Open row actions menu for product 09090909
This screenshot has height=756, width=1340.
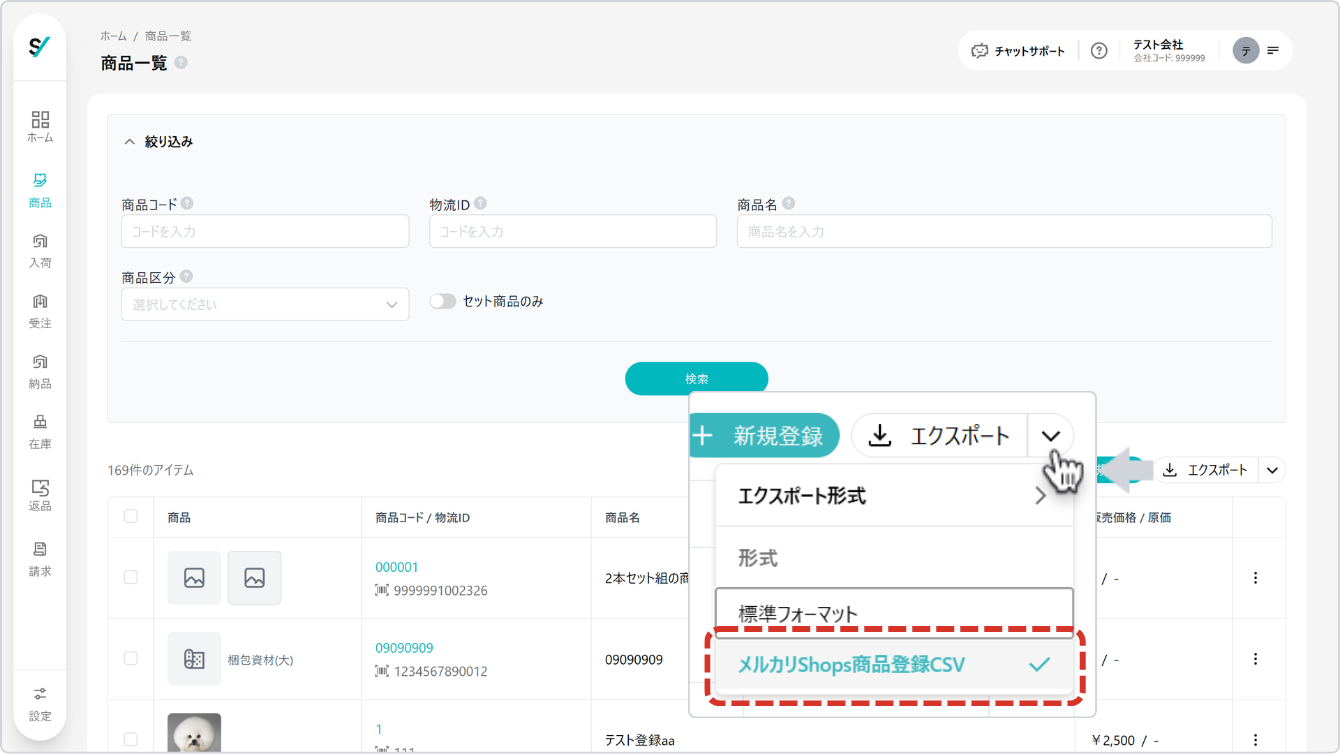(x=1256, y=659)
